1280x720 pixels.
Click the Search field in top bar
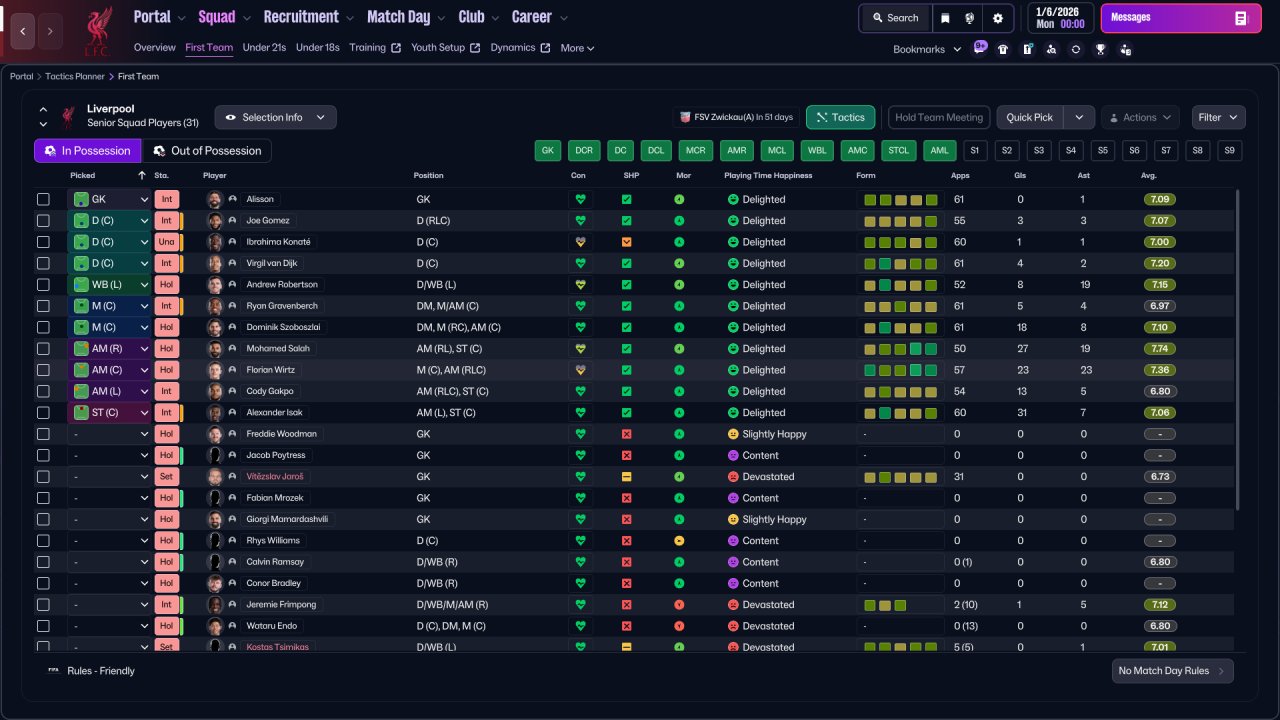pyautogui.click(x=895, y=18)
